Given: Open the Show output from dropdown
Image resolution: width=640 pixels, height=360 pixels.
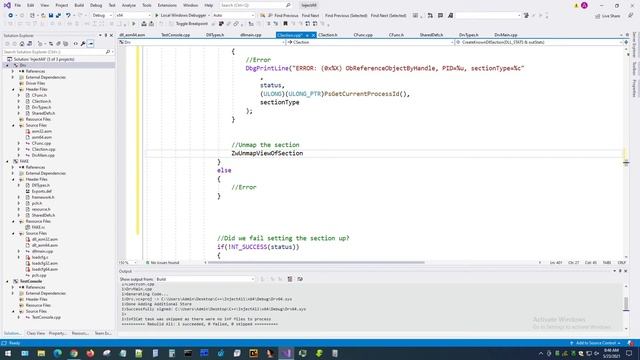Looking at the screenshot, I should pos(205,279).
